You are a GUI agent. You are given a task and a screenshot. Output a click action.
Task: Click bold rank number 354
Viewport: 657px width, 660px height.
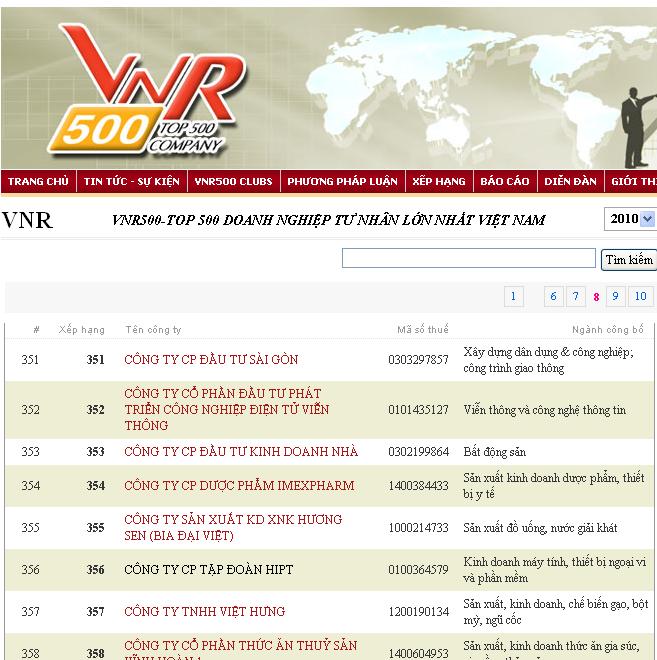tap(96, 486)
